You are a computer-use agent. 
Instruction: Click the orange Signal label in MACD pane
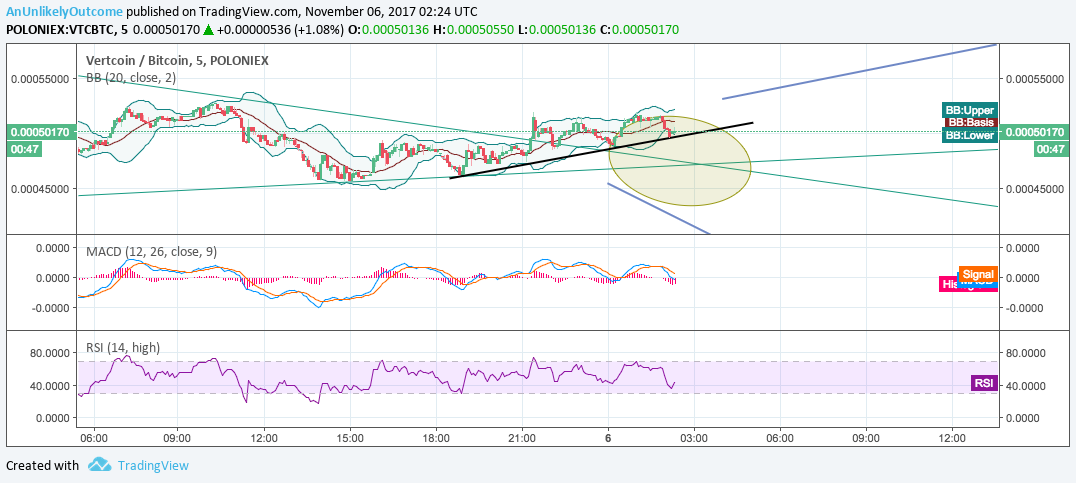pos(976,274)
